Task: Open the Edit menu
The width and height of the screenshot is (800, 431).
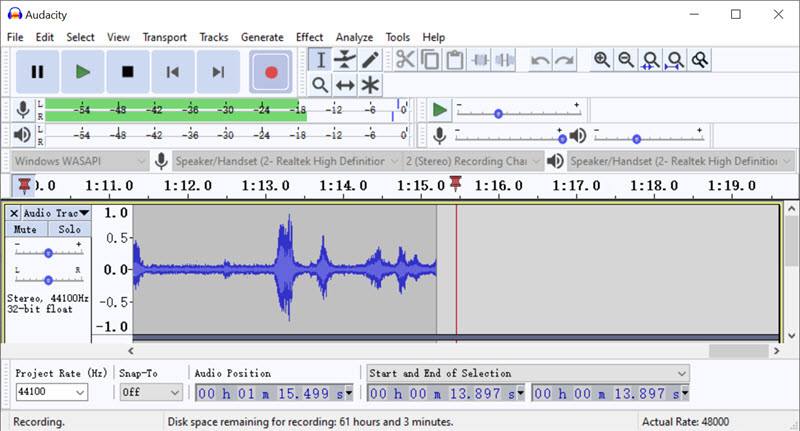Action: pos(44,37)
